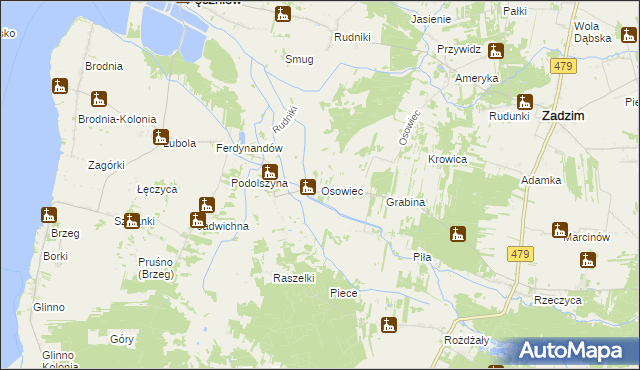Select the Glinno label

[x=49, y=307]
